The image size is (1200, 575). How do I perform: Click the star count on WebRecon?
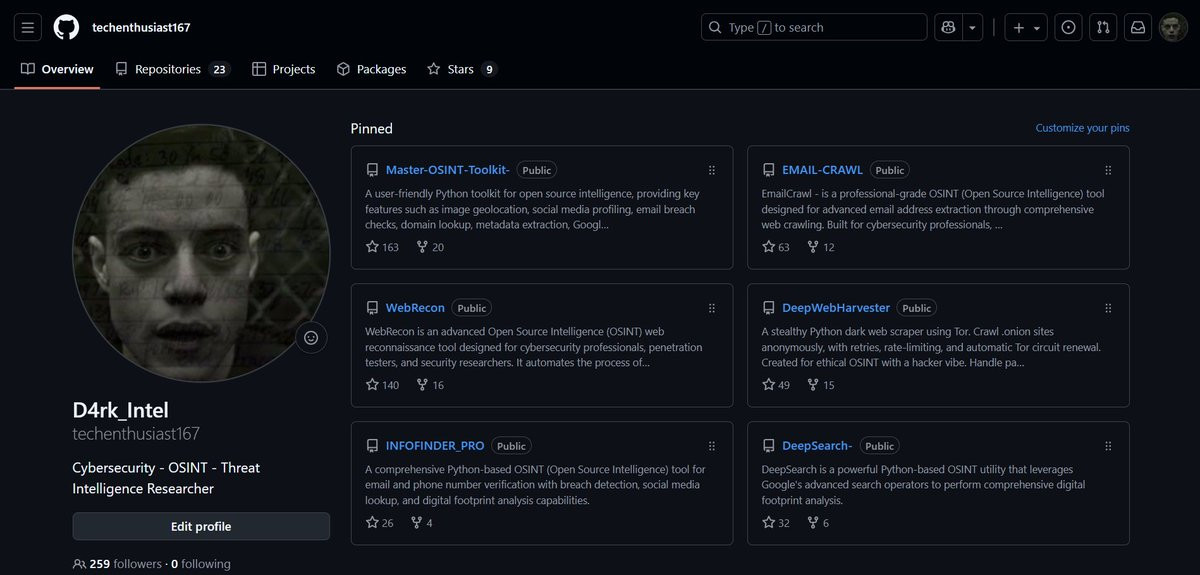click(x=383, y=385)
